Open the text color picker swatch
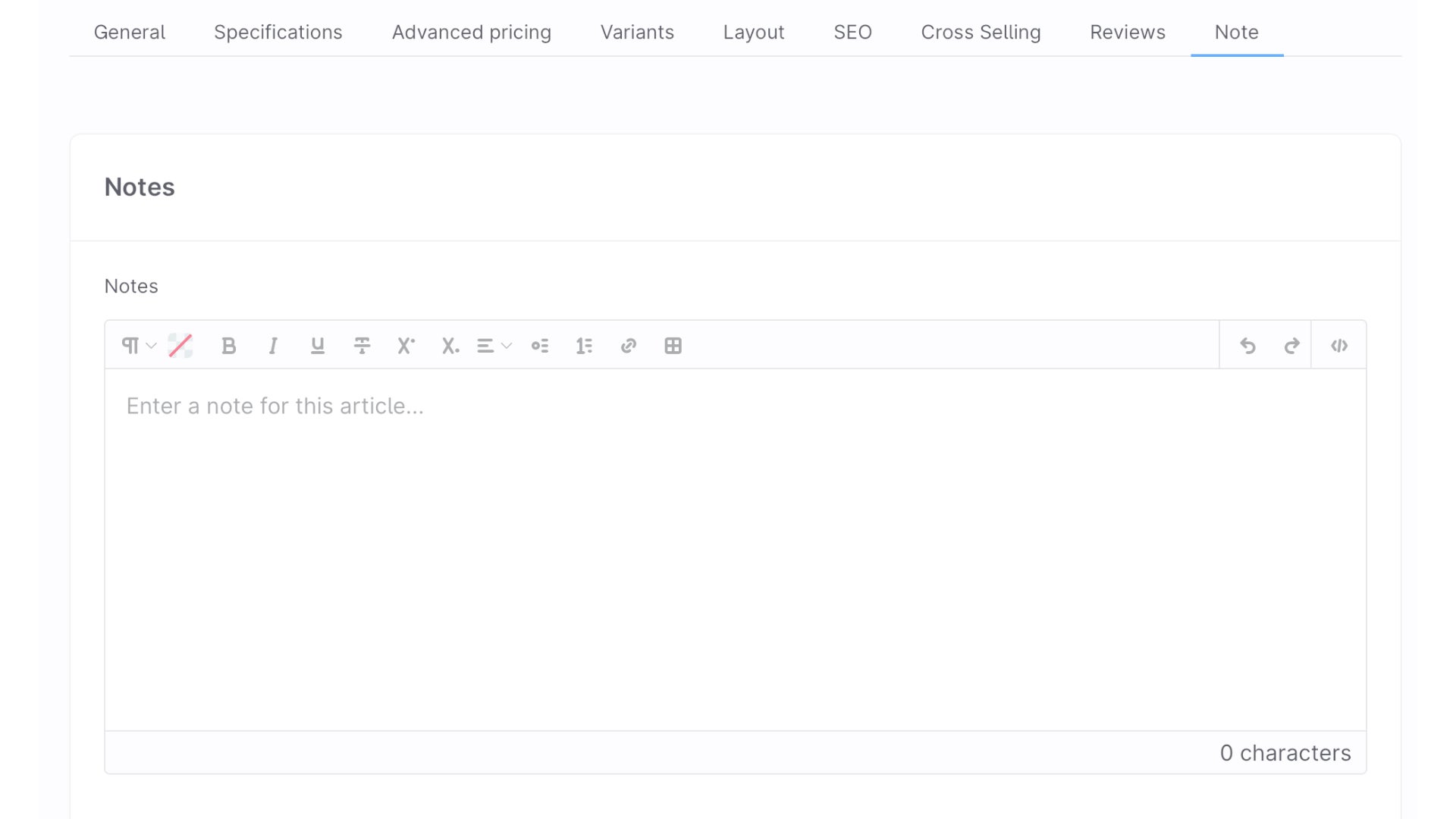This screenshot has width=1456, height=819. point(180,346)
